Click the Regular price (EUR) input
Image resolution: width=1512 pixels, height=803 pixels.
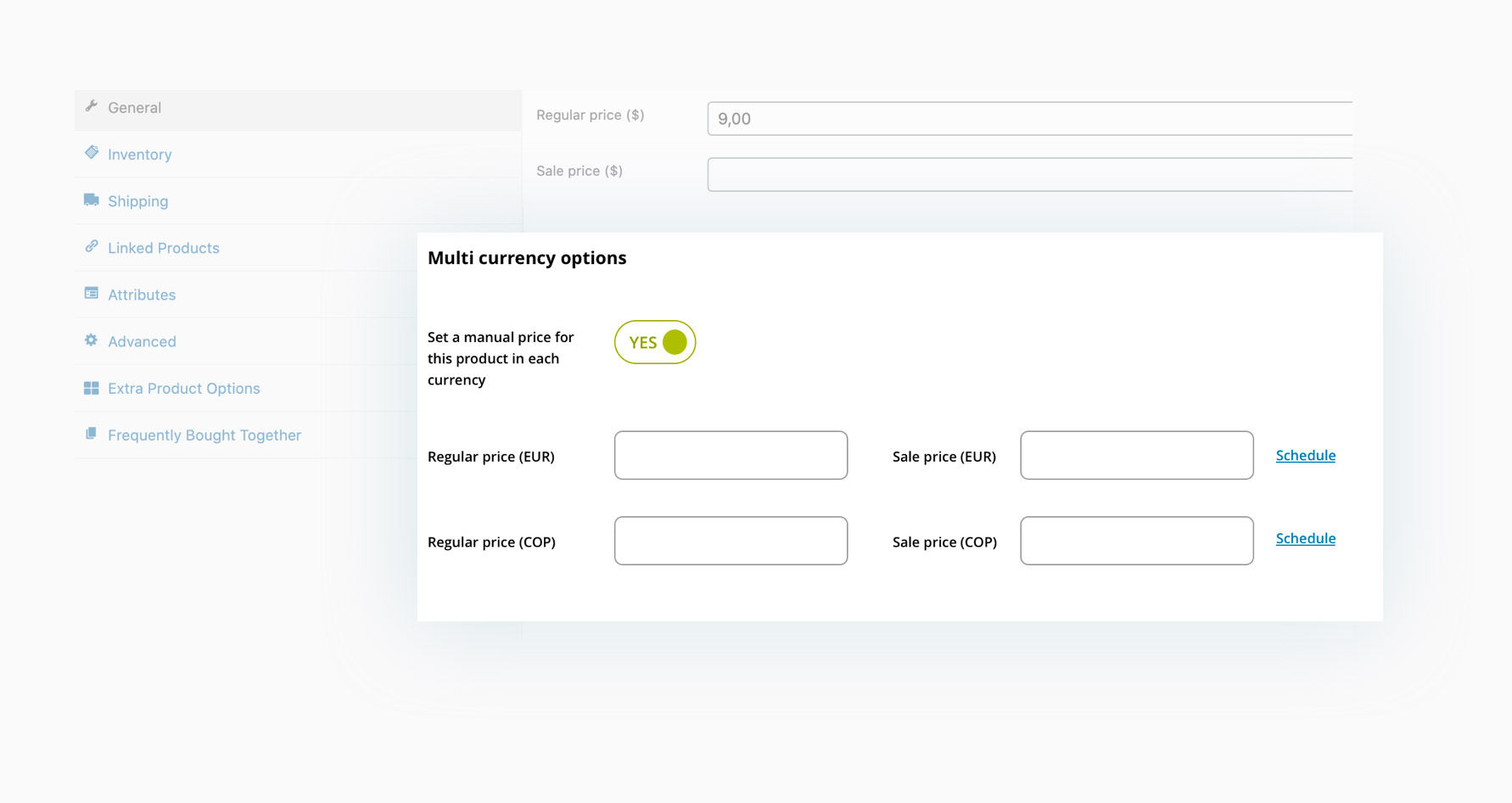(x=731, y=455)
